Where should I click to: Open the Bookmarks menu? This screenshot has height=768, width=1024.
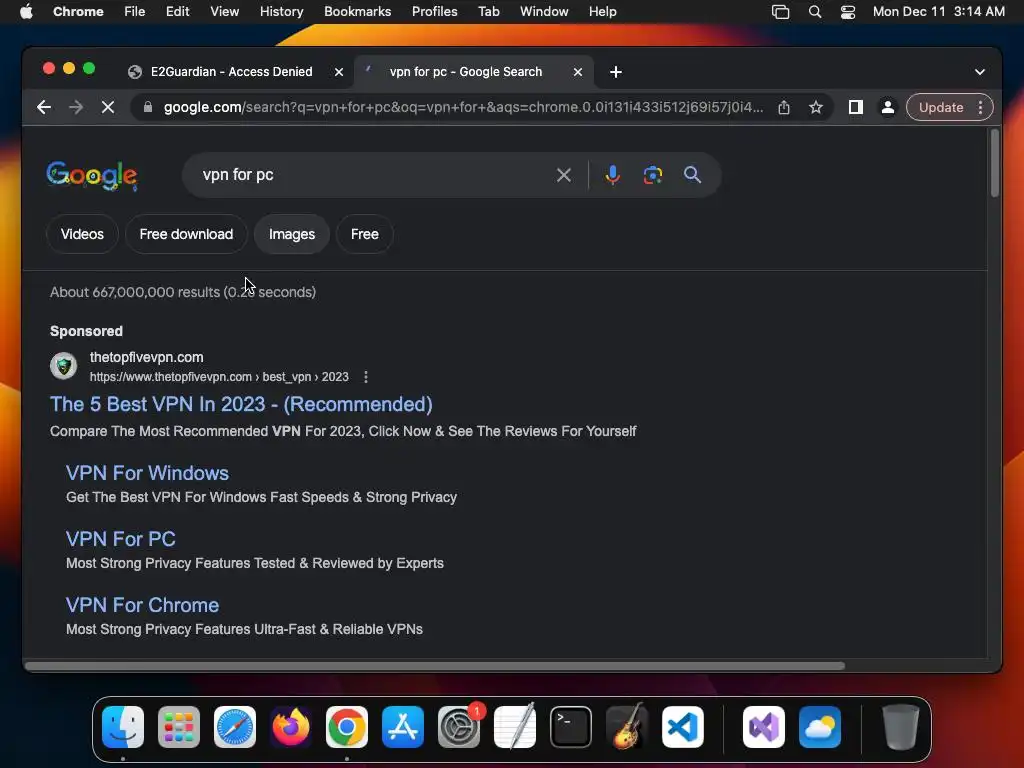(x=357, y=12)
